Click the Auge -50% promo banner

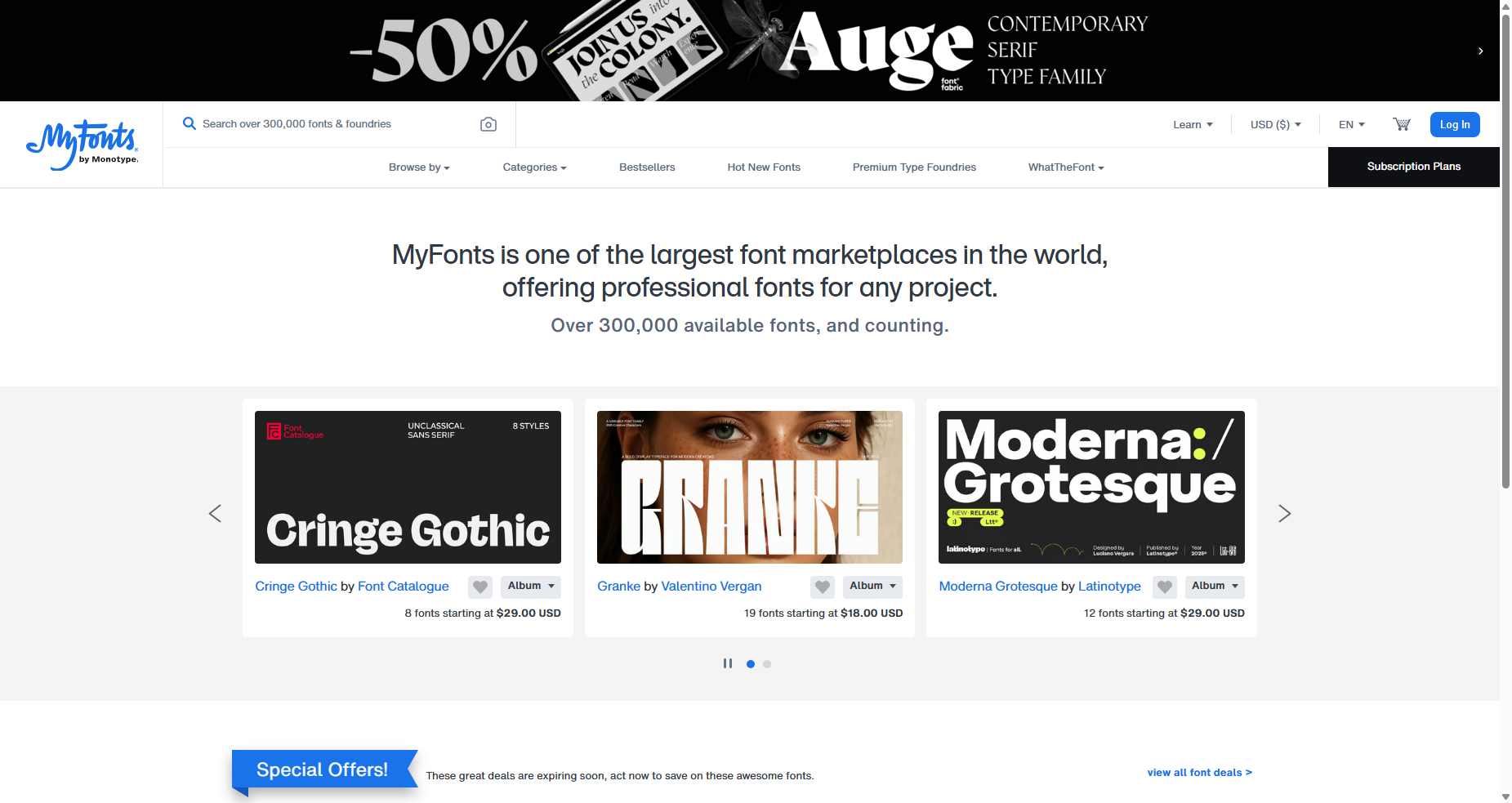(x=750, y=51)
